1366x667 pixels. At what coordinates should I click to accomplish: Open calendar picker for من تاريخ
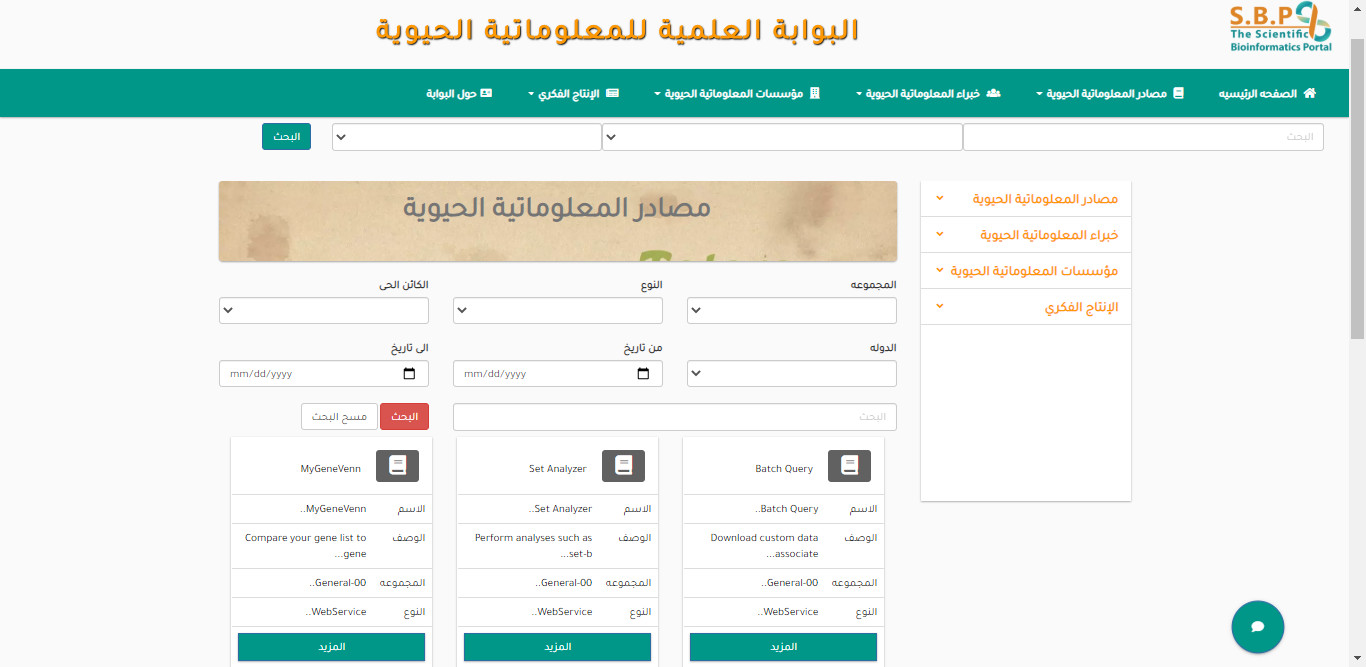tap(643, 374)
